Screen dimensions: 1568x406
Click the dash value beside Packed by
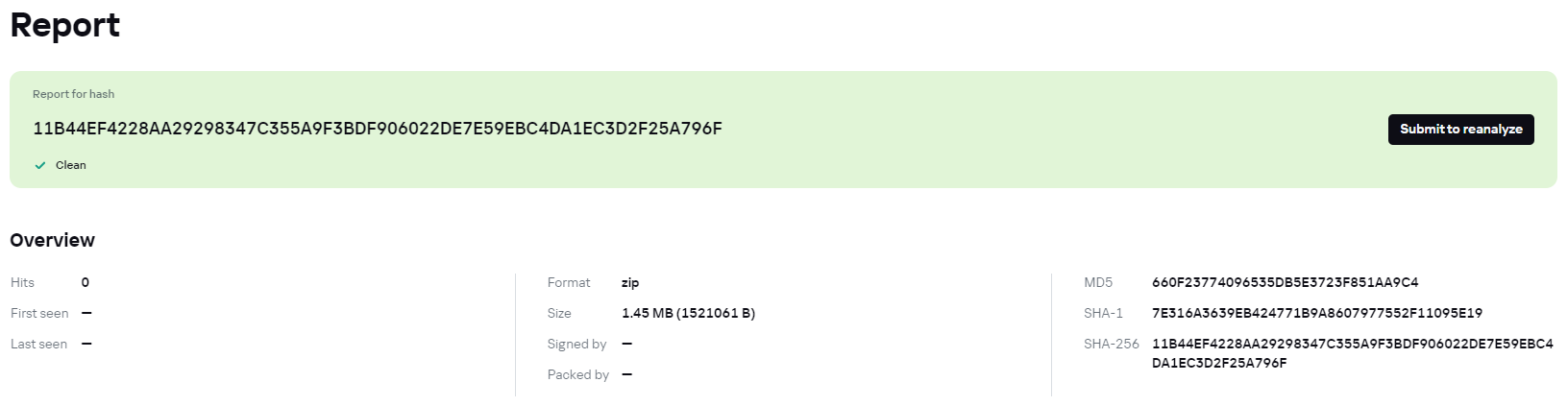[627, 374]
